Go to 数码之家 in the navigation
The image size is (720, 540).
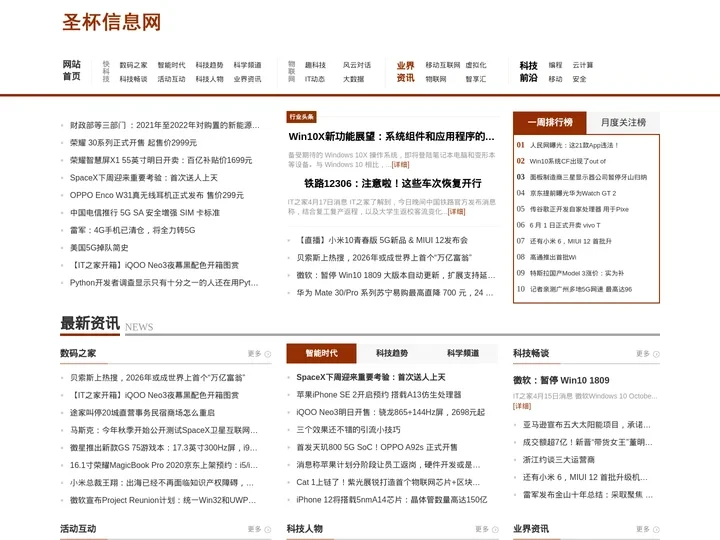(133, 65)
